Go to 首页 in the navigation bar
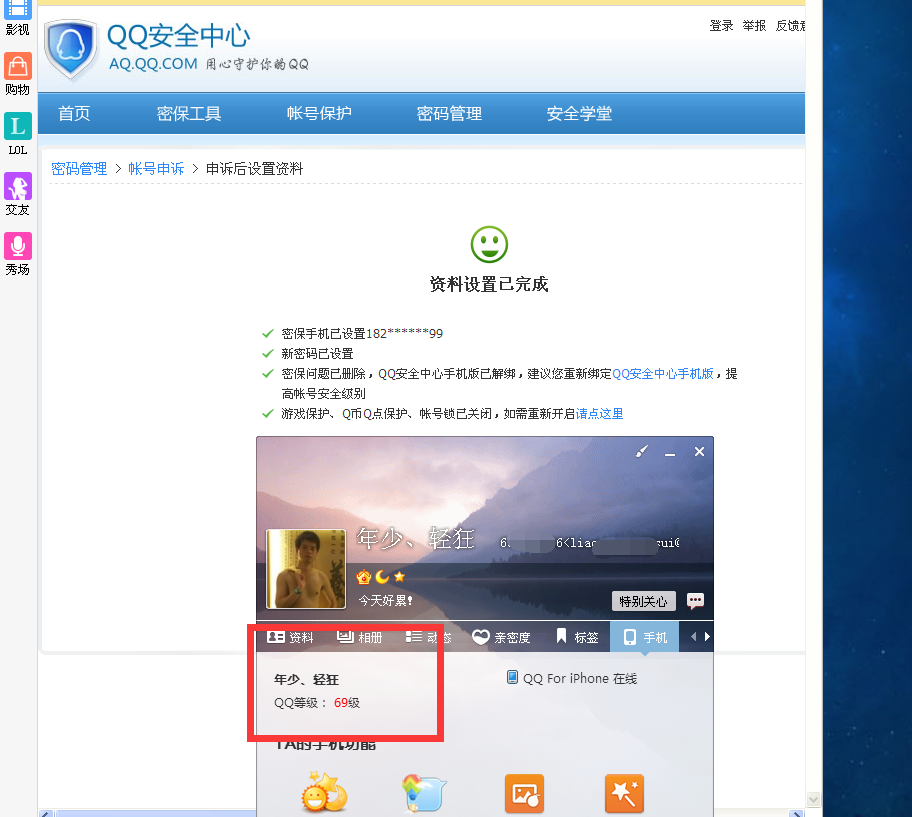 [x=74, y=113]
